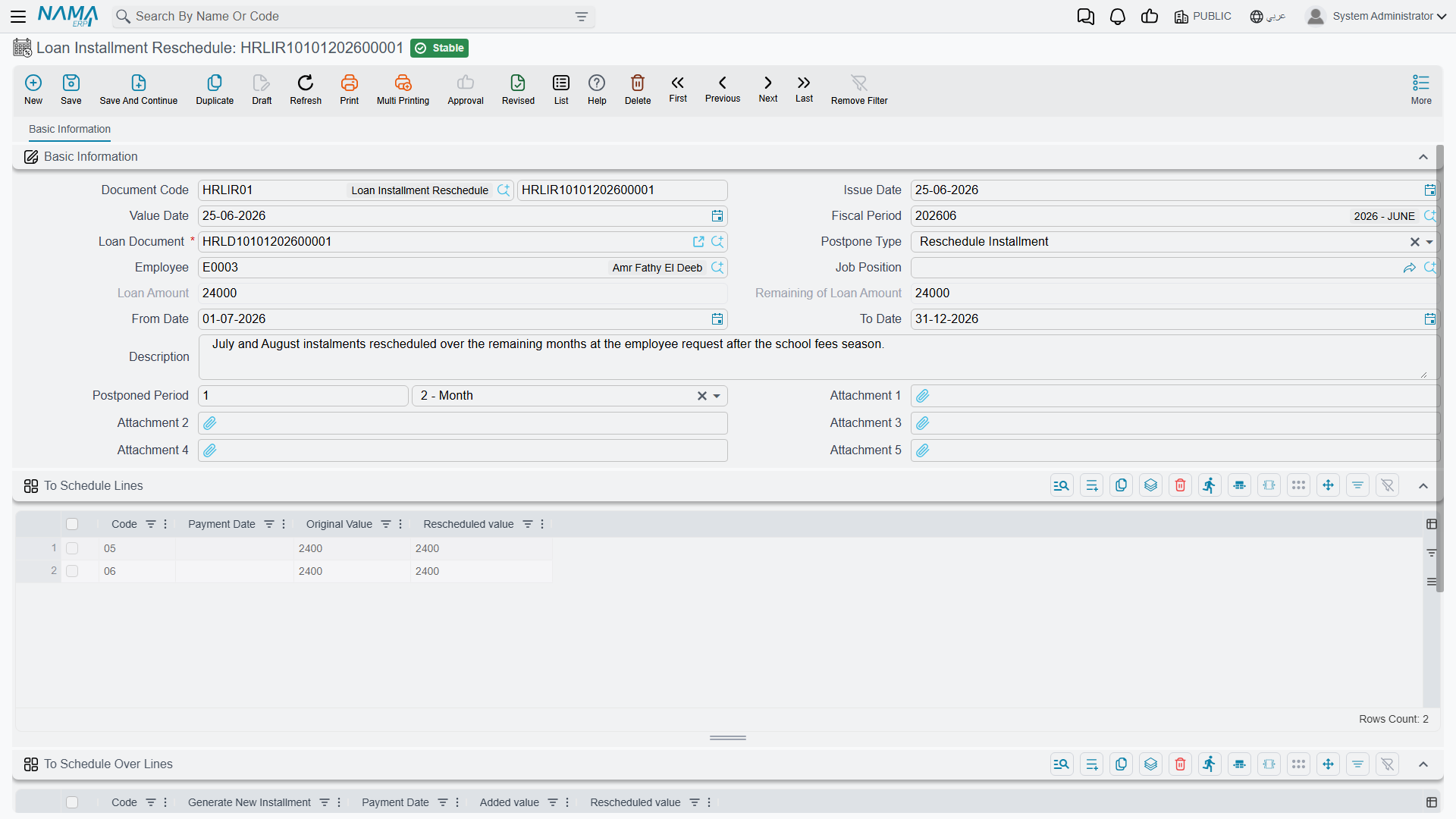This screenshot has width=1456, height=819.
Task: Click the New document icon
Action: [33, 89]
